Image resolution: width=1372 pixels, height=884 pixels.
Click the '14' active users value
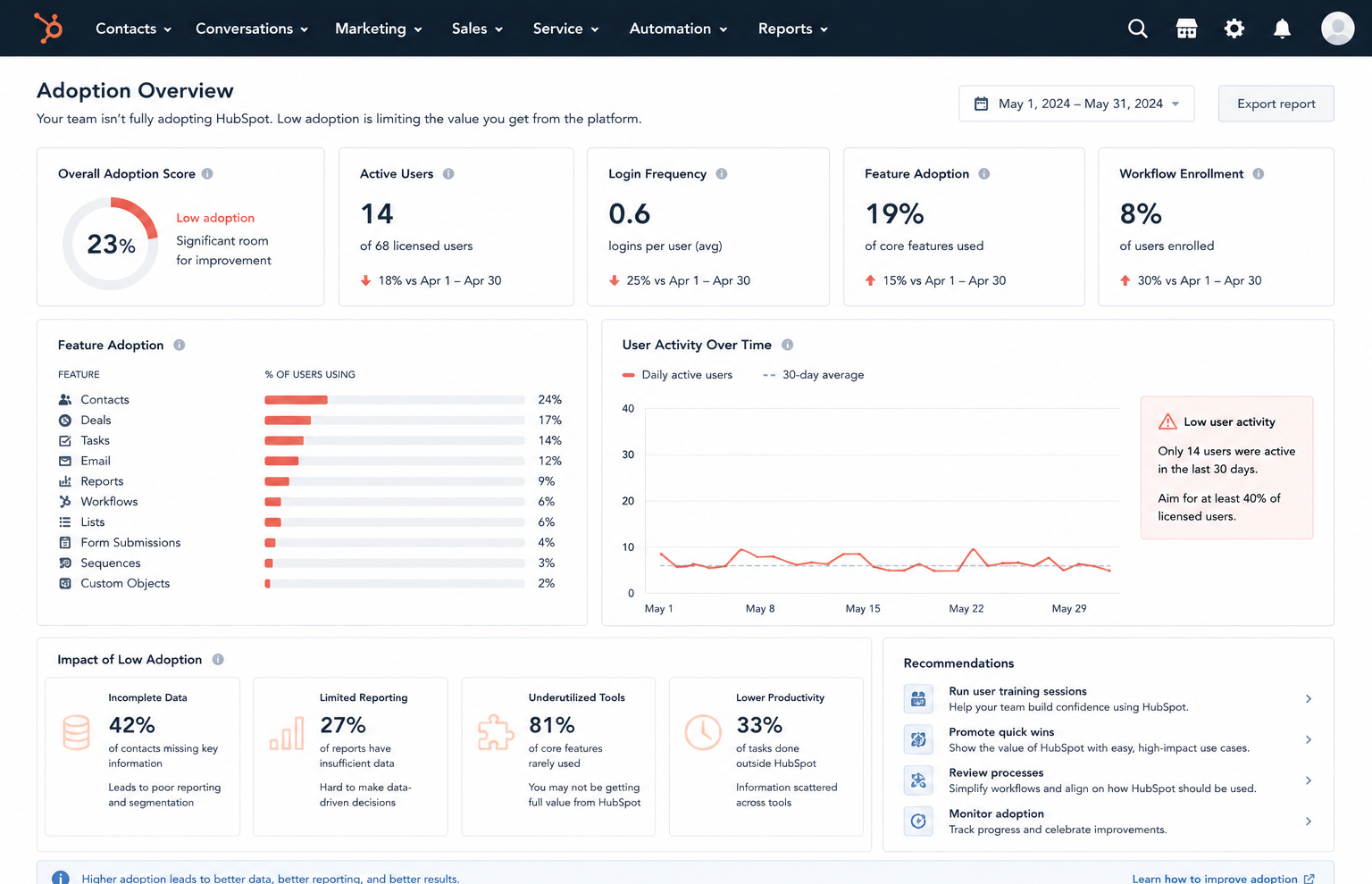pyautogui.click(x=377, y=214)
